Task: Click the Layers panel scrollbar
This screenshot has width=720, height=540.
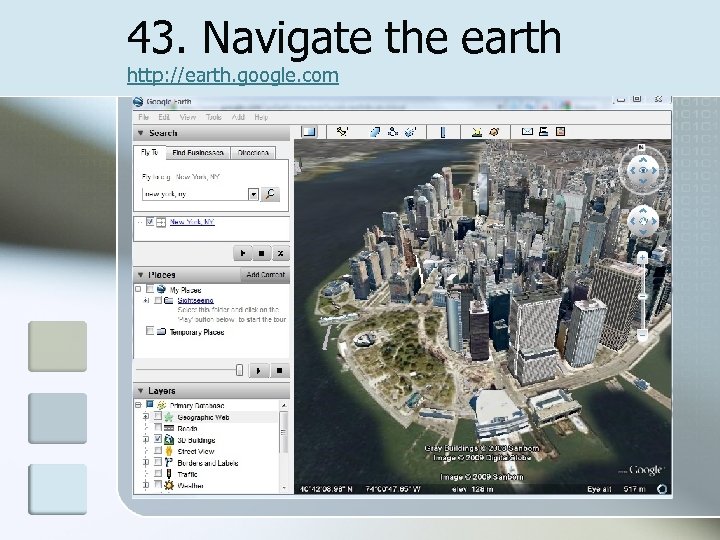Action: tap(284, 445)
